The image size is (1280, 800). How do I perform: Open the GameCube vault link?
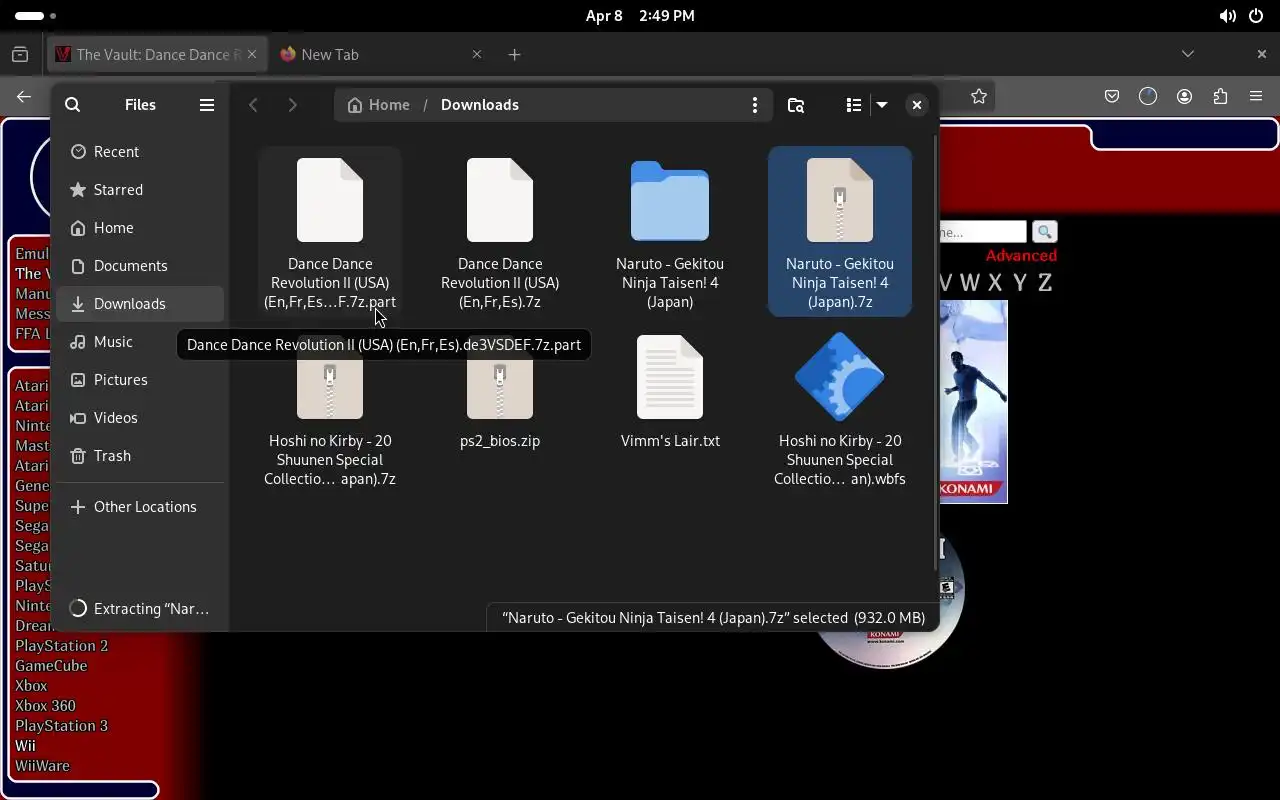(x=51, y=666)
